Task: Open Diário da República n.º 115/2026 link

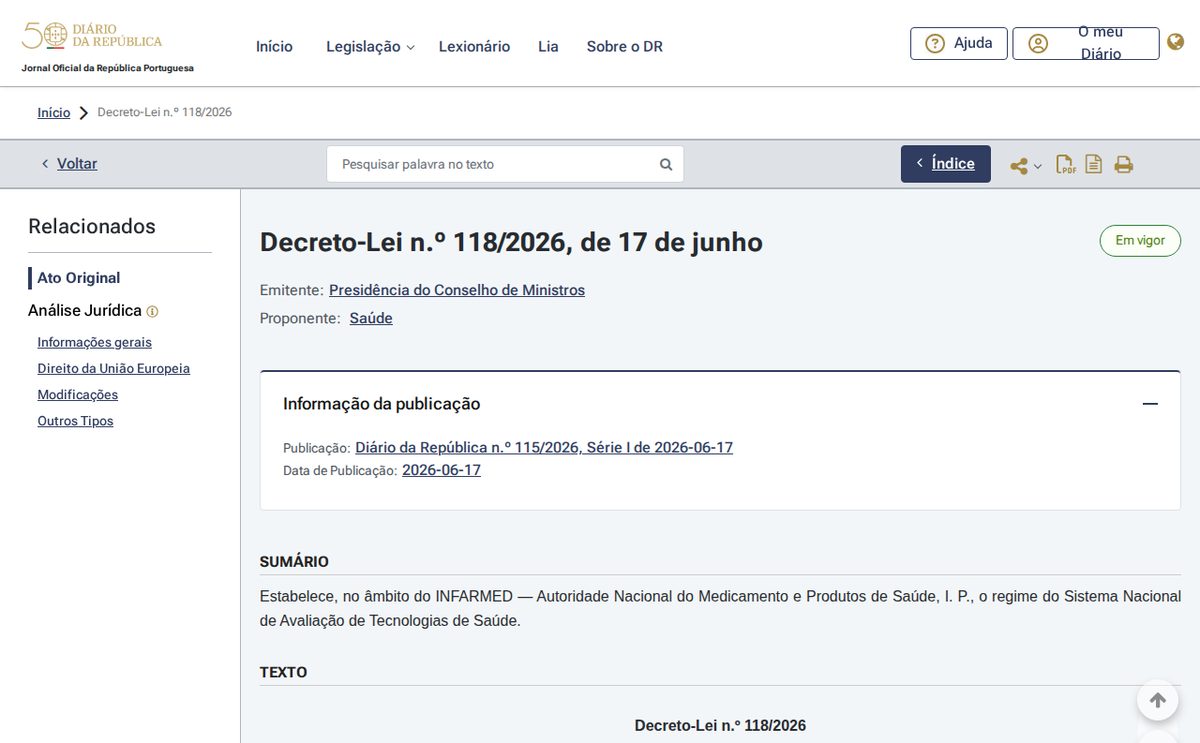Action: pyautogui.click(x=544, y=447)
